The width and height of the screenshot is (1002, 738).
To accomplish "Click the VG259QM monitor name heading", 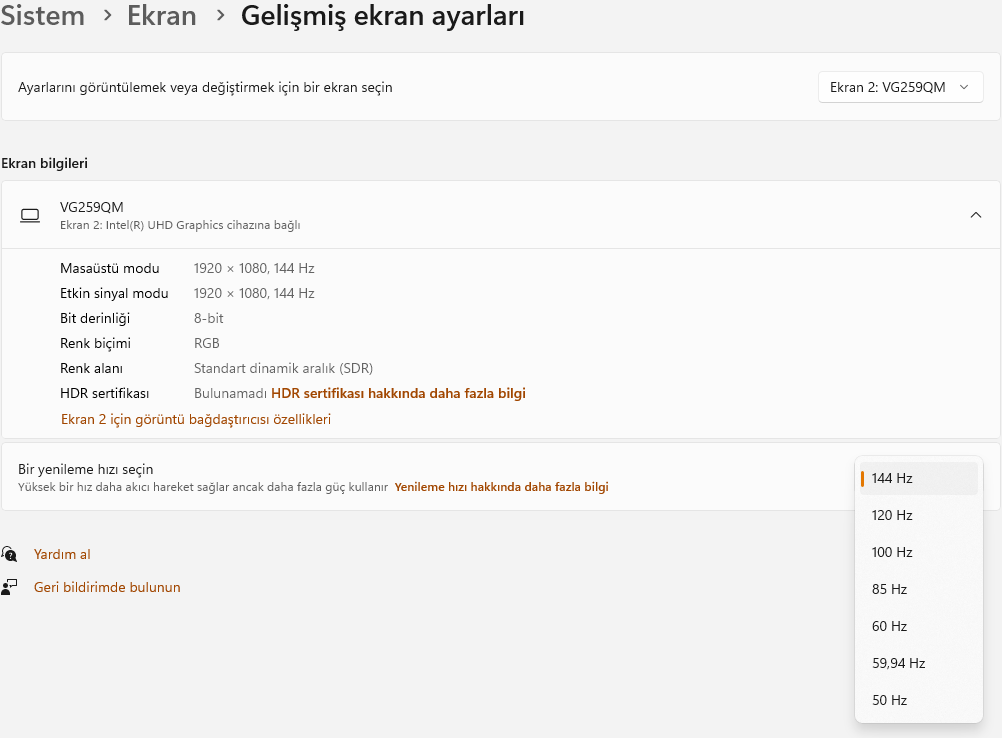I will tap(91, 207).
